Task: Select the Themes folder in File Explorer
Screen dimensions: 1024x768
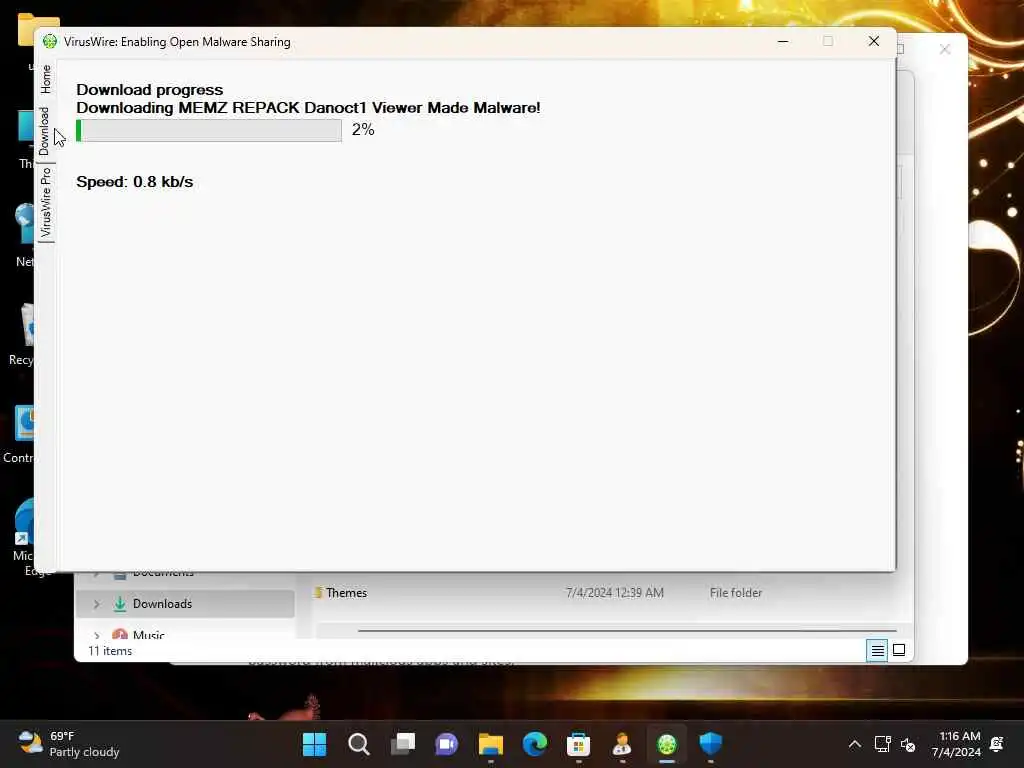Action: 346,592
